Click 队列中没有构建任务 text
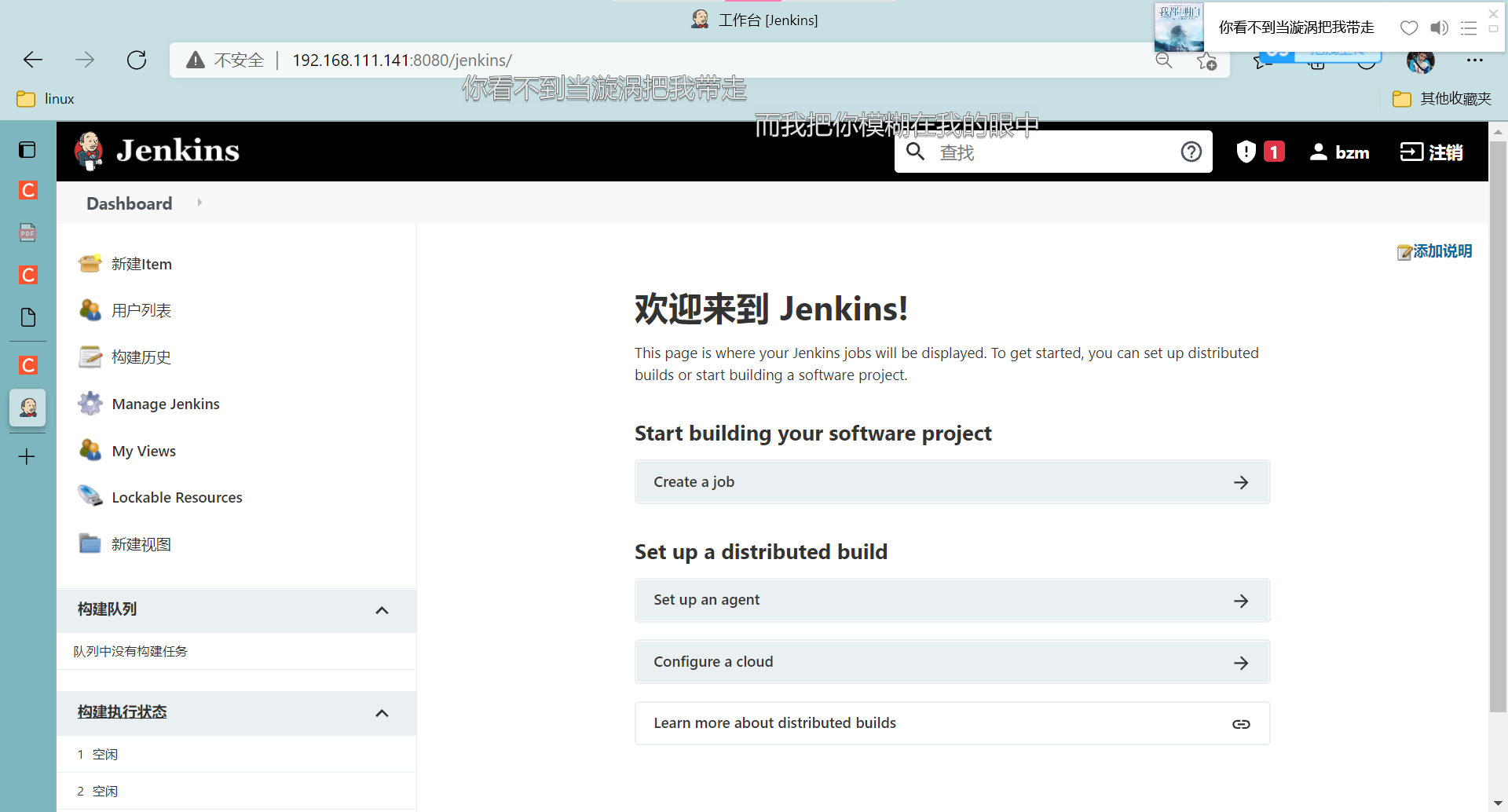The width and height of the screenshot is (1508, 812). (x=130, y=651)
